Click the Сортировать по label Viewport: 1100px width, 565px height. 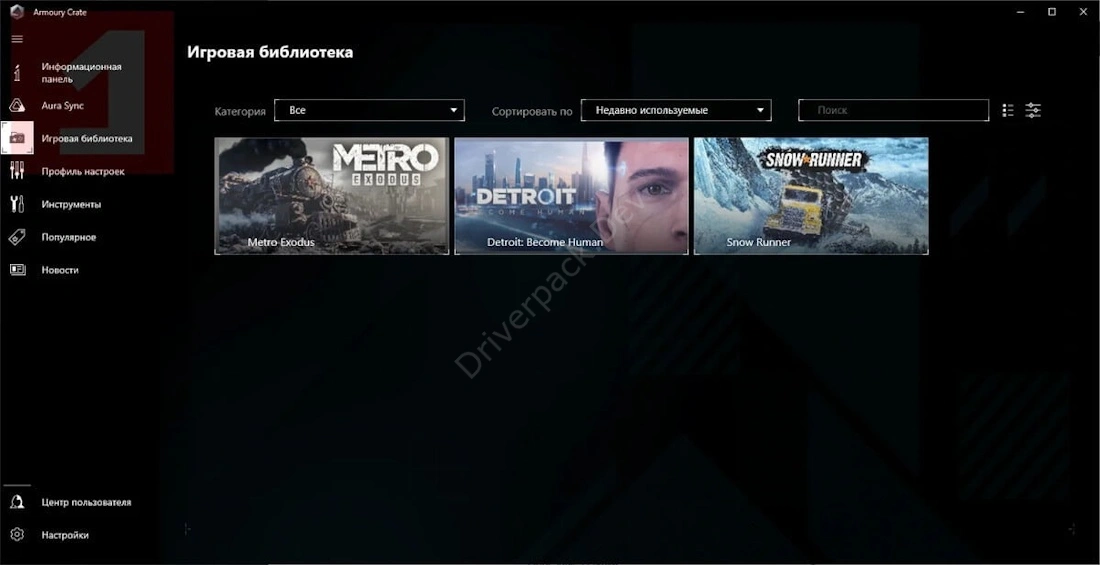532,111
